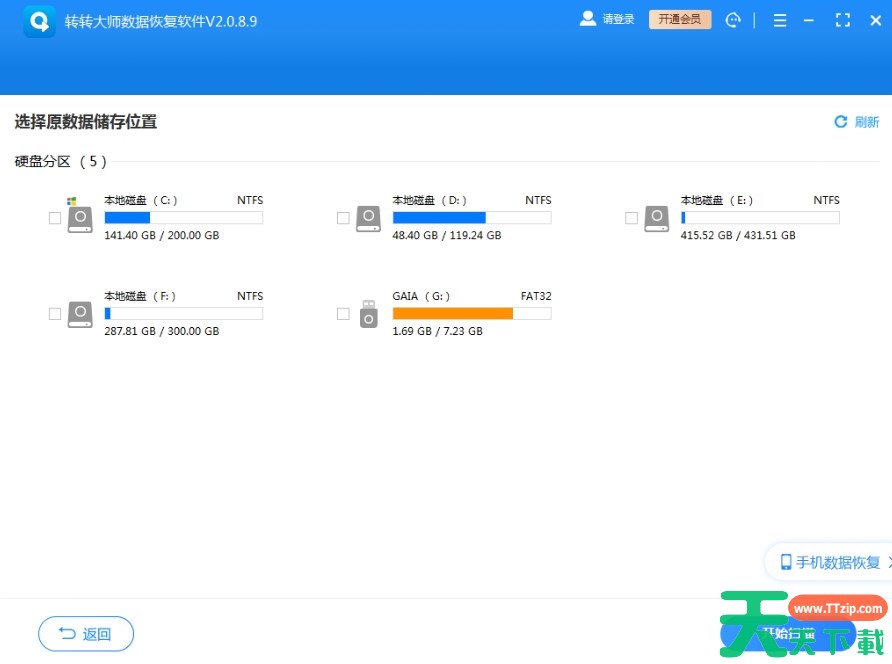Click the 开通会员 membership button
The height and width of the screenshot is (664, 892).
[680, 19]
